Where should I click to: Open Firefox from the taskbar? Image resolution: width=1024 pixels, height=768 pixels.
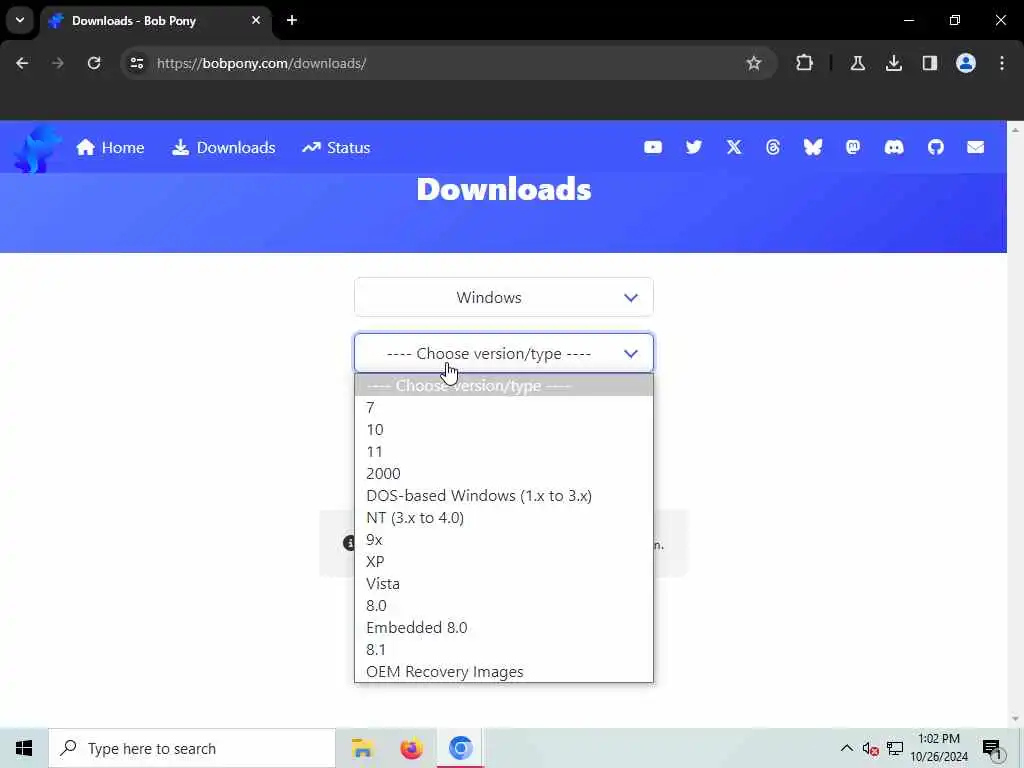click(x=411, y=748)
